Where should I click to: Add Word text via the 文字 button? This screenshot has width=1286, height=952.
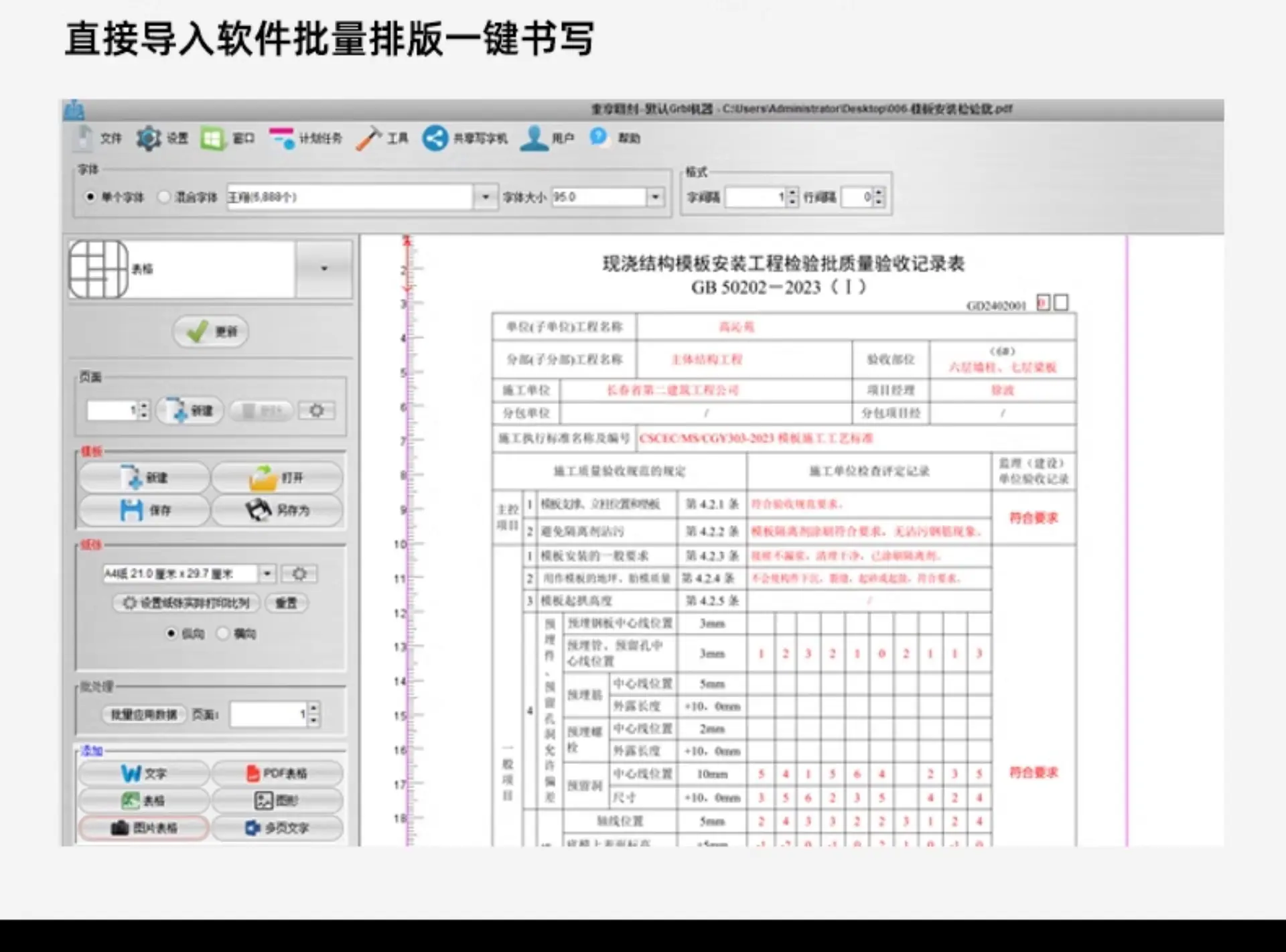[144, 774]
